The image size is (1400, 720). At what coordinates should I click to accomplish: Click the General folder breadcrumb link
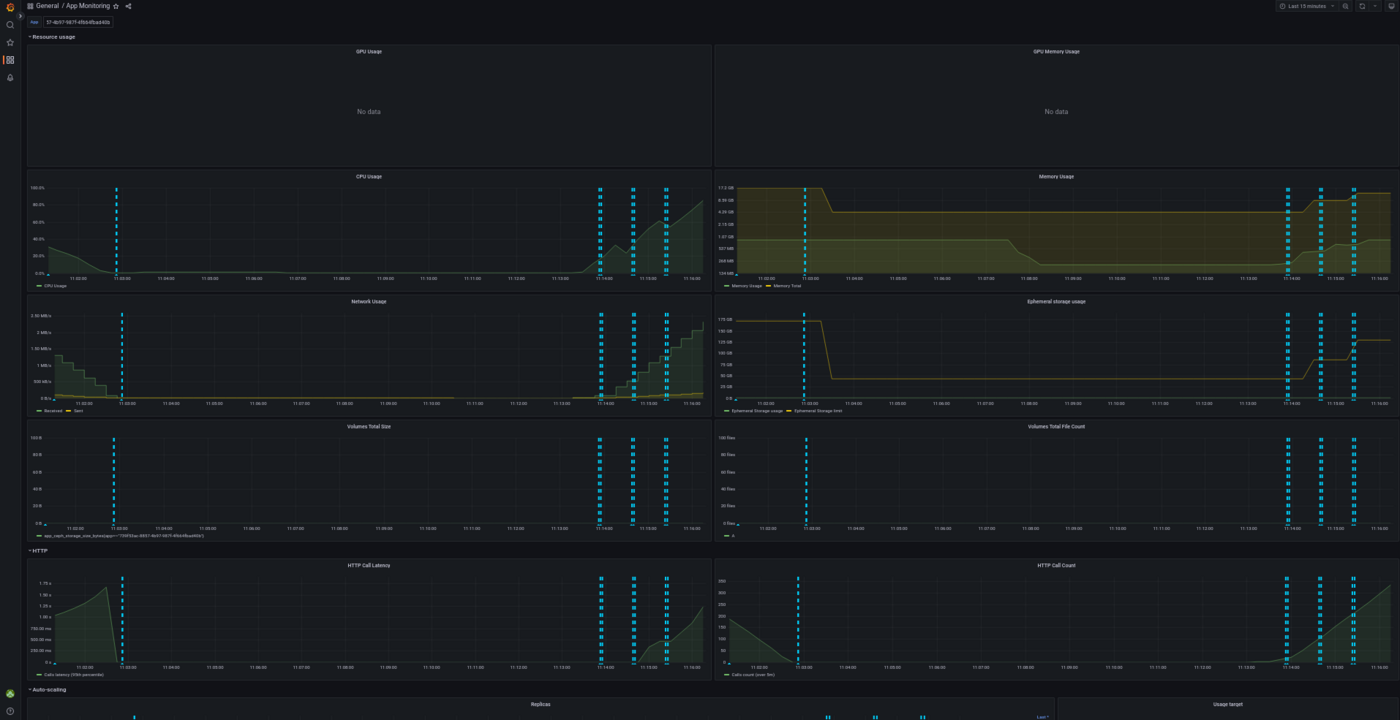[47, 6]
